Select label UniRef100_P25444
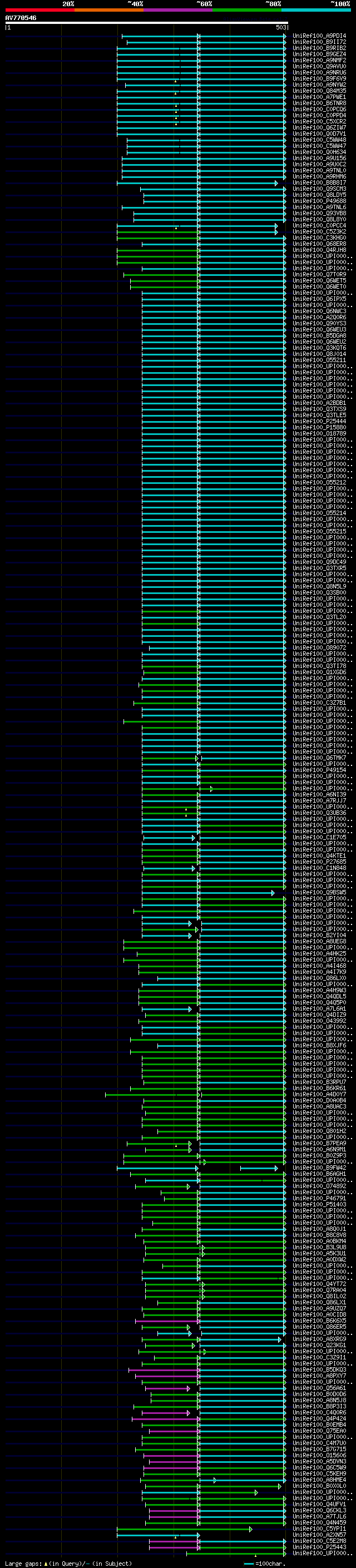356x1568 pixels. coord(319,421)
